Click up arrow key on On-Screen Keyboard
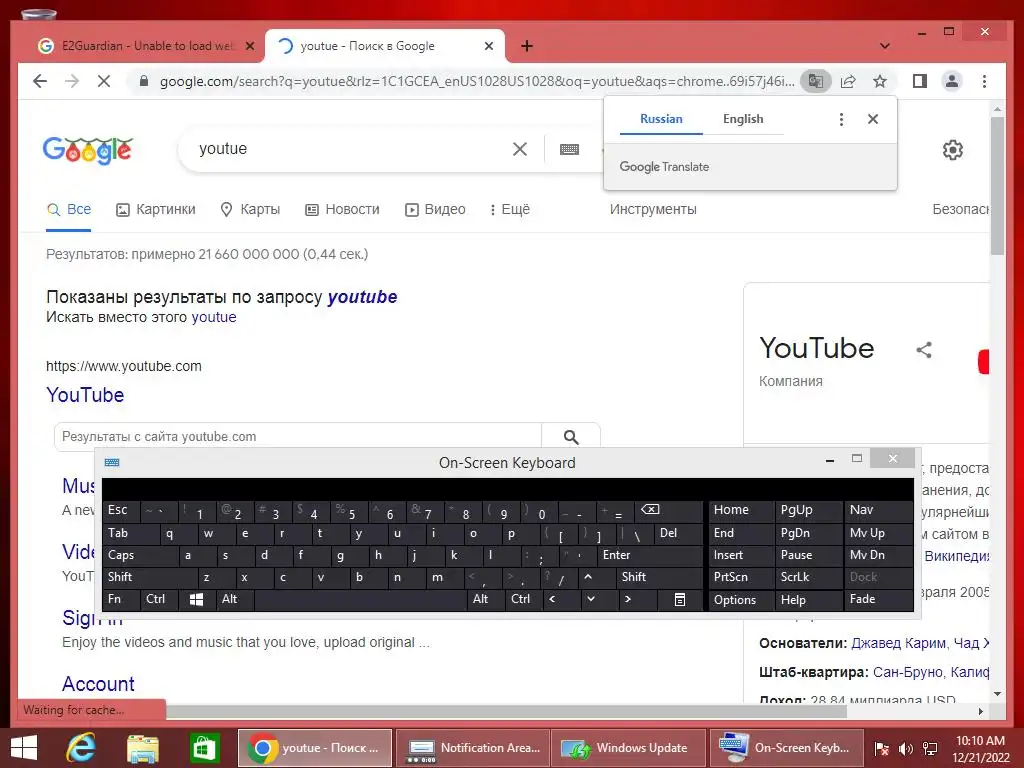Image resolution: width=1024 pixels, height=768 pixels. point(597,577)
